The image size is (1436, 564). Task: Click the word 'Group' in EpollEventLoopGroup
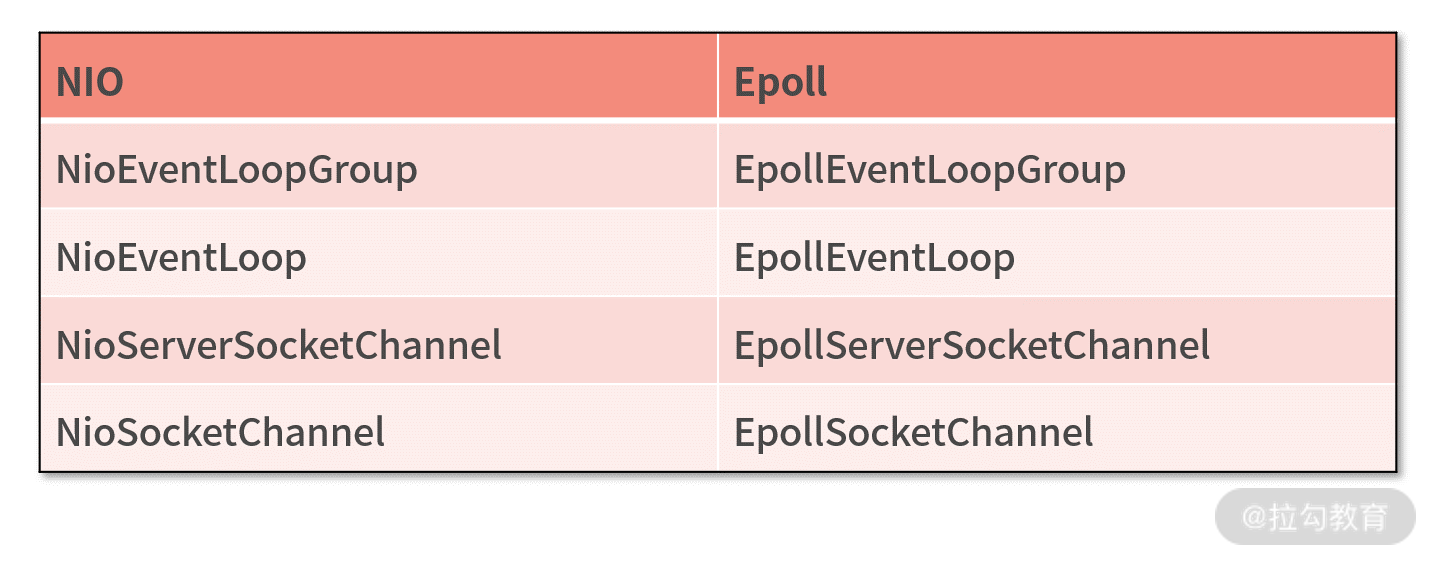1071,170
